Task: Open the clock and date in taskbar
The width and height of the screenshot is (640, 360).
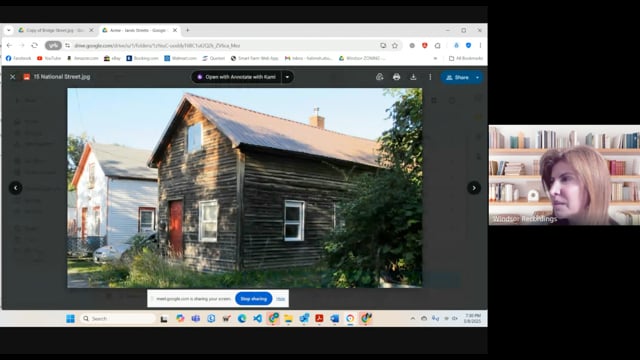Action: [472, 318]
